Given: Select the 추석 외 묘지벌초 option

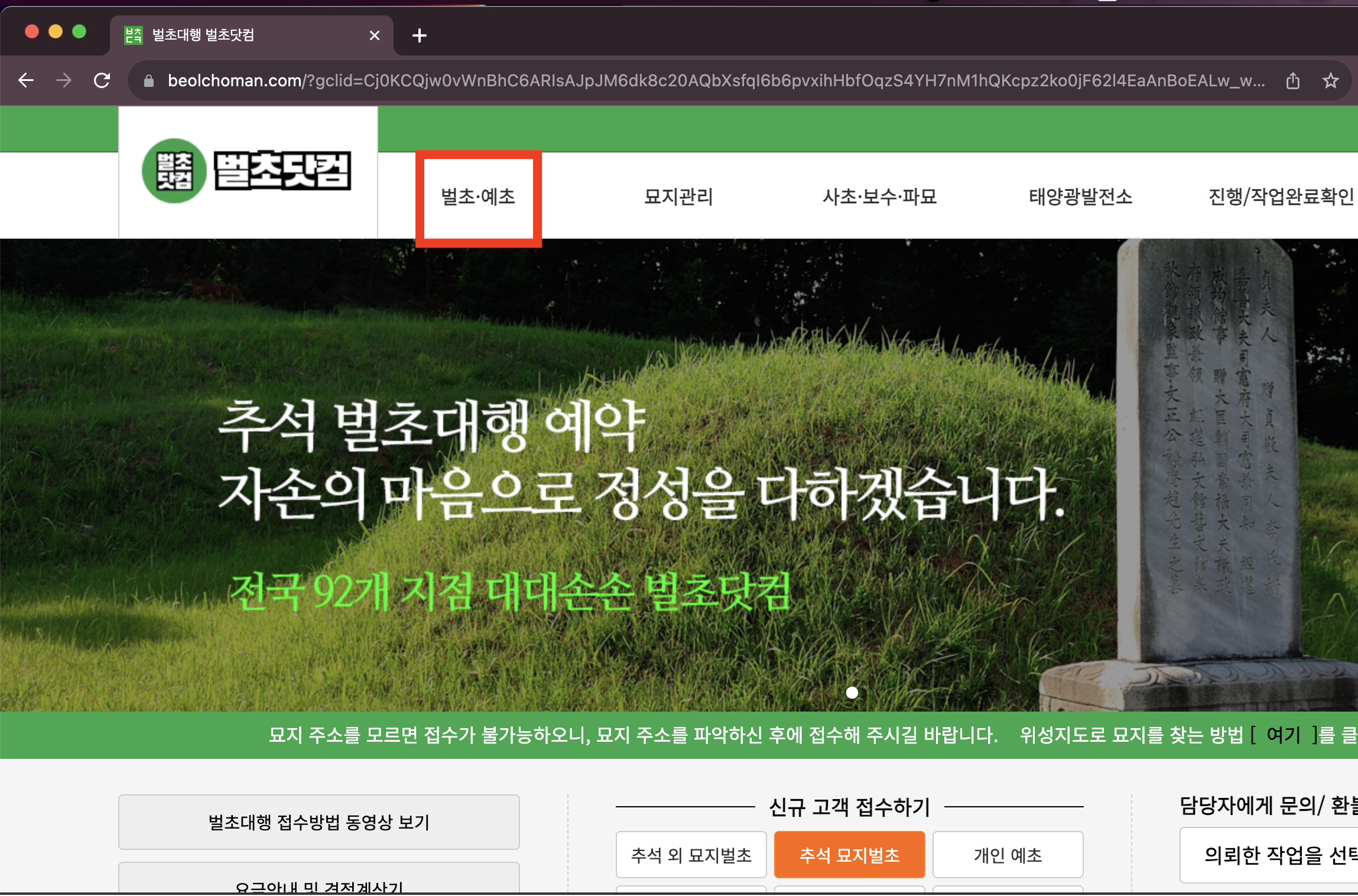Looking at the screenshot, I should pyautogui.click(x=691, y=855).
